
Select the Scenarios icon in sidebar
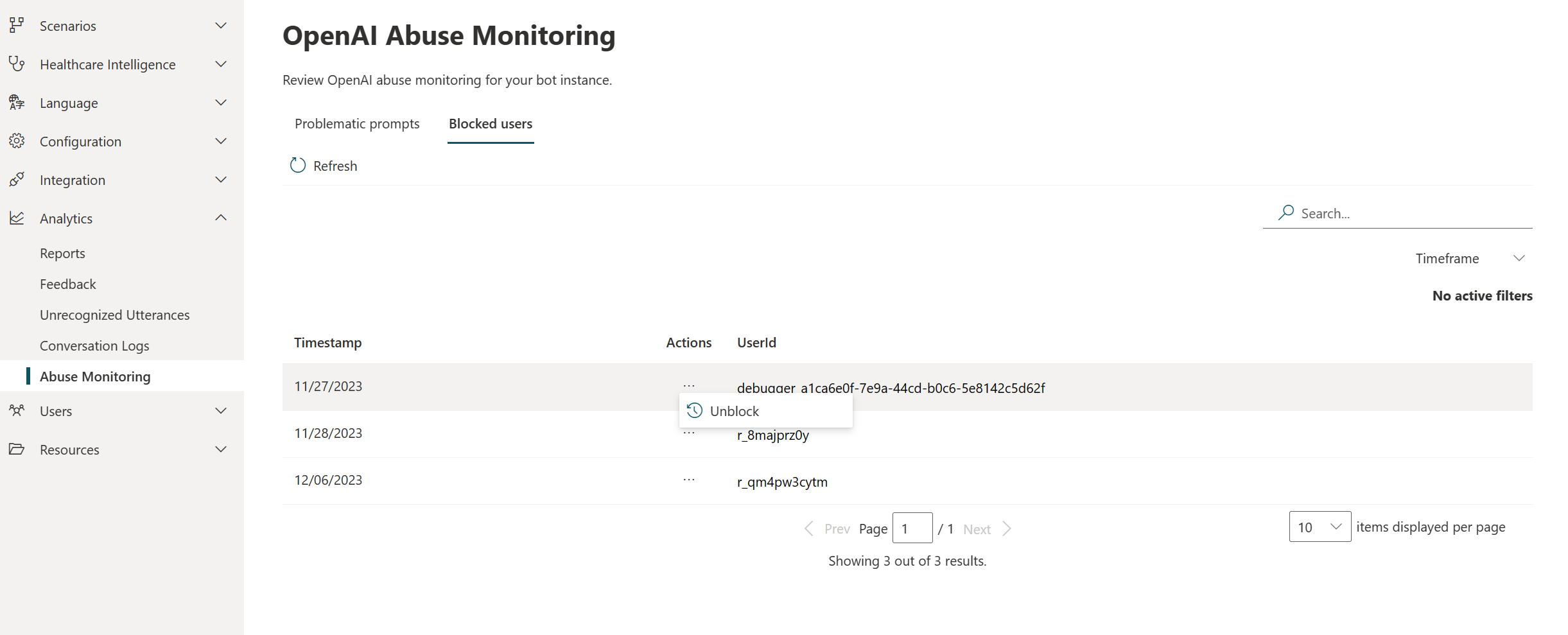coord(17,25)
